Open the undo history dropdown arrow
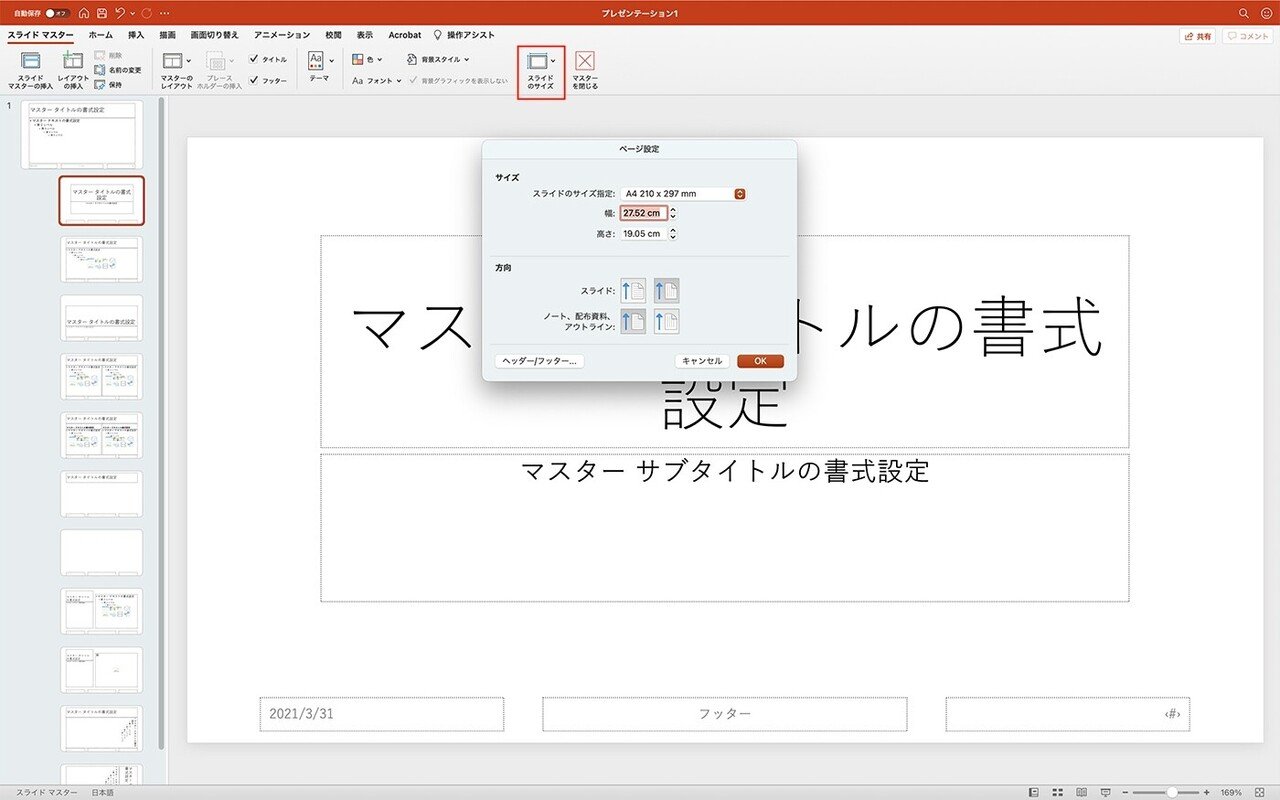This screenshot has height=800, width=1280. [x=131, y=13]
